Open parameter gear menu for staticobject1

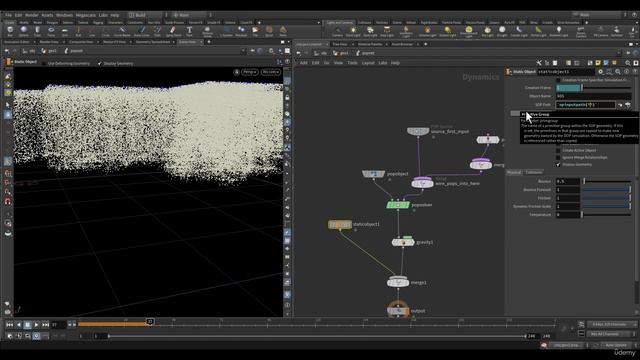(x=600, y=71)
